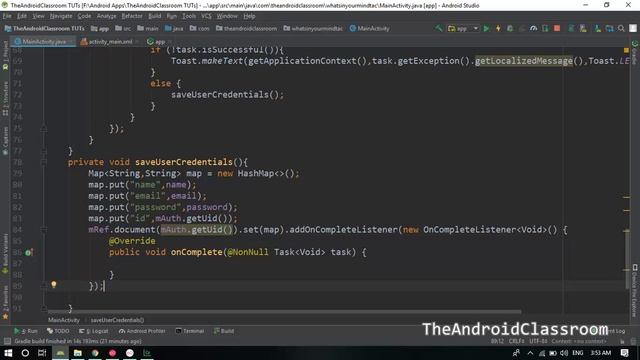Switch to the app editor tab
640x360 pixels.
point(159,42)
